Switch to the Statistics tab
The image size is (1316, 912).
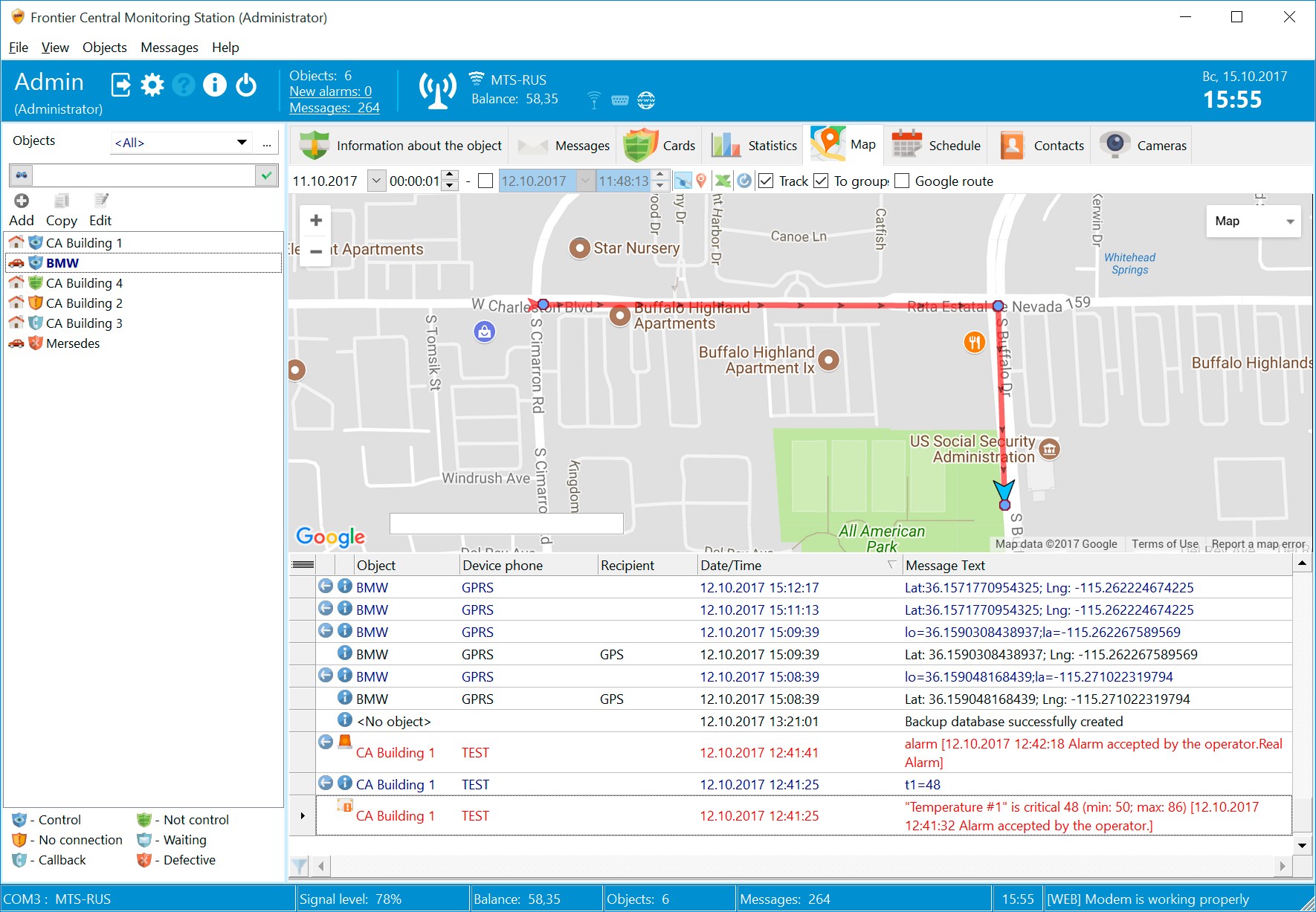(x=752, y=144)
